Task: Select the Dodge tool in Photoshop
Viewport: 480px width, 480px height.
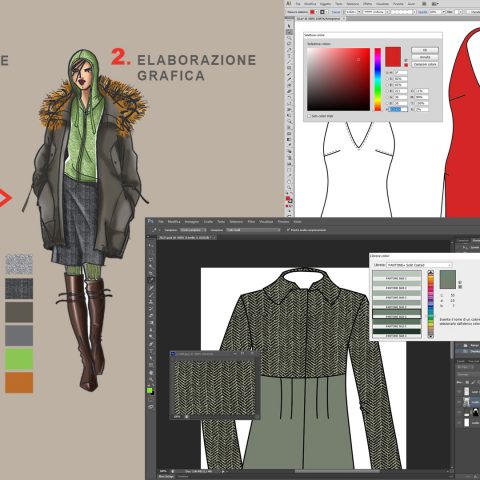Action: (x=151, y=337)
